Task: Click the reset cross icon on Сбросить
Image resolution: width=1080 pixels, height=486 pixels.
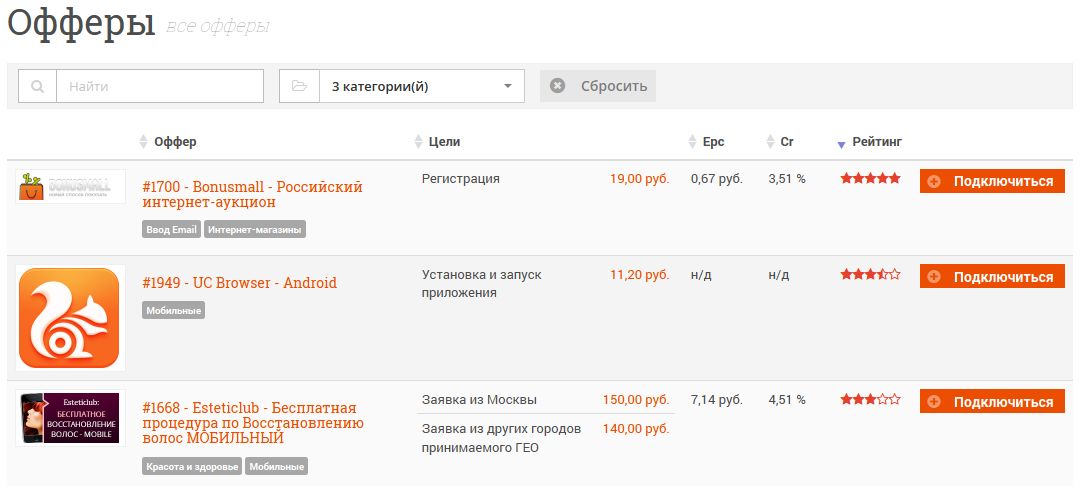Action: [x=557, y=86]
